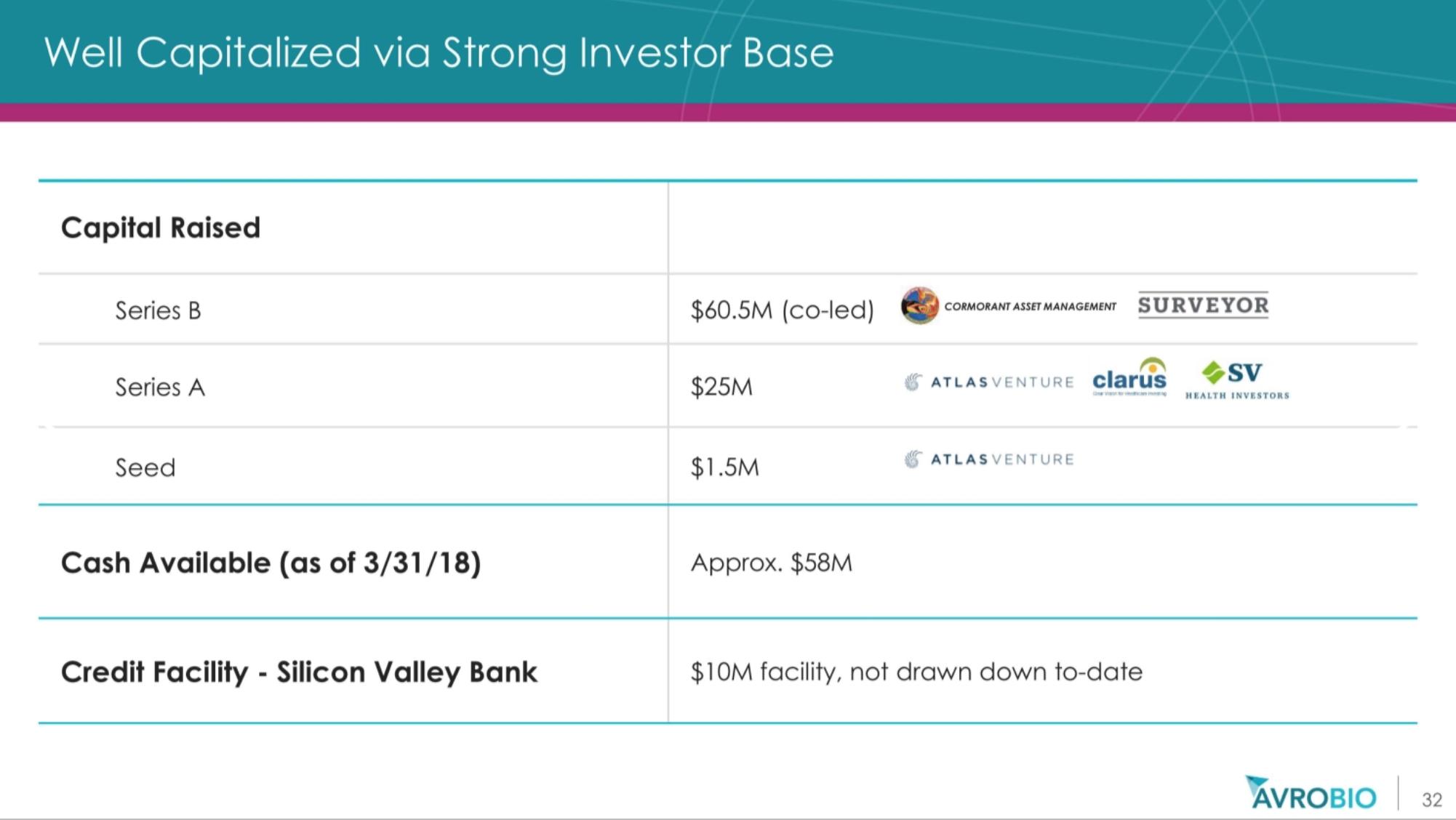Screen dimensions: 1456x820
Task: Click the slide title 'Well Capitalized via Strong Investor Base'
Action: pyautogui.click(x=439, y=53)
